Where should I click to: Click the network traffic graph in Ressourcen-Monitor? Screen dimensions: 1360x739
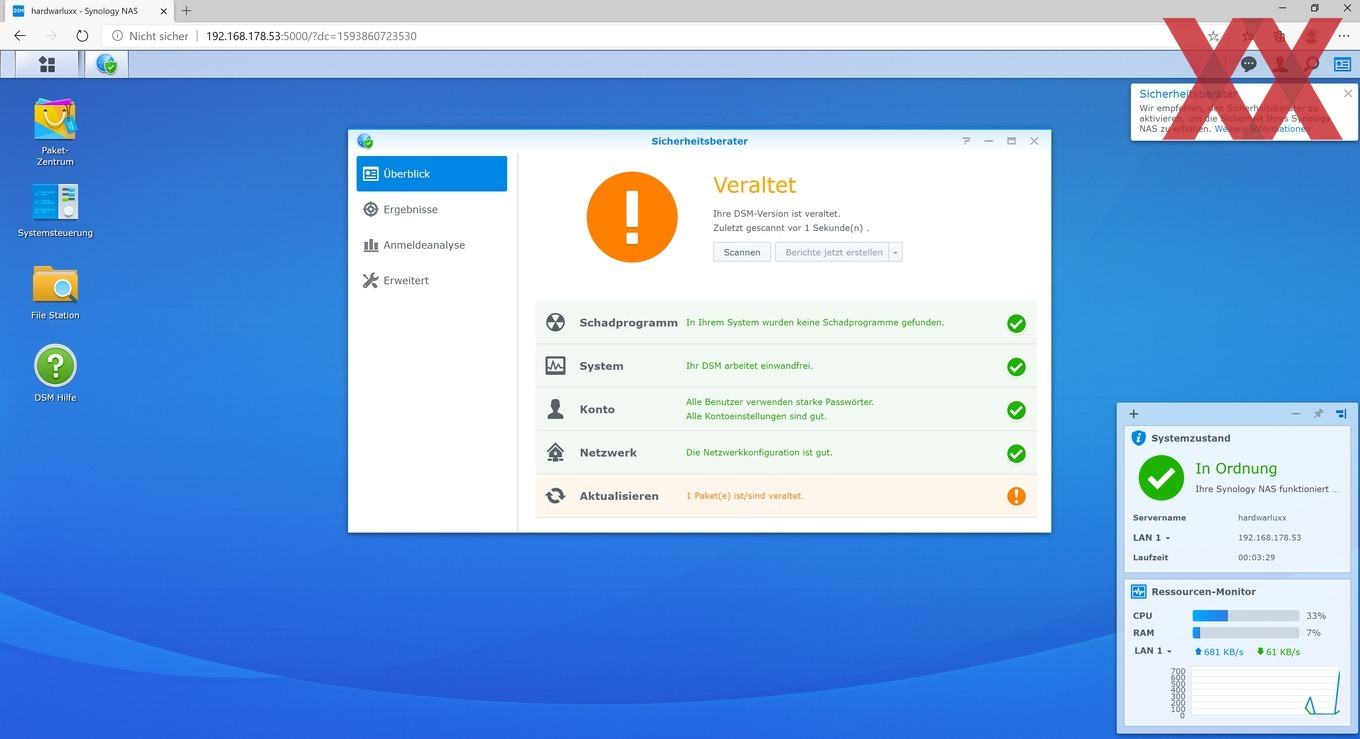coord(1264,693)
